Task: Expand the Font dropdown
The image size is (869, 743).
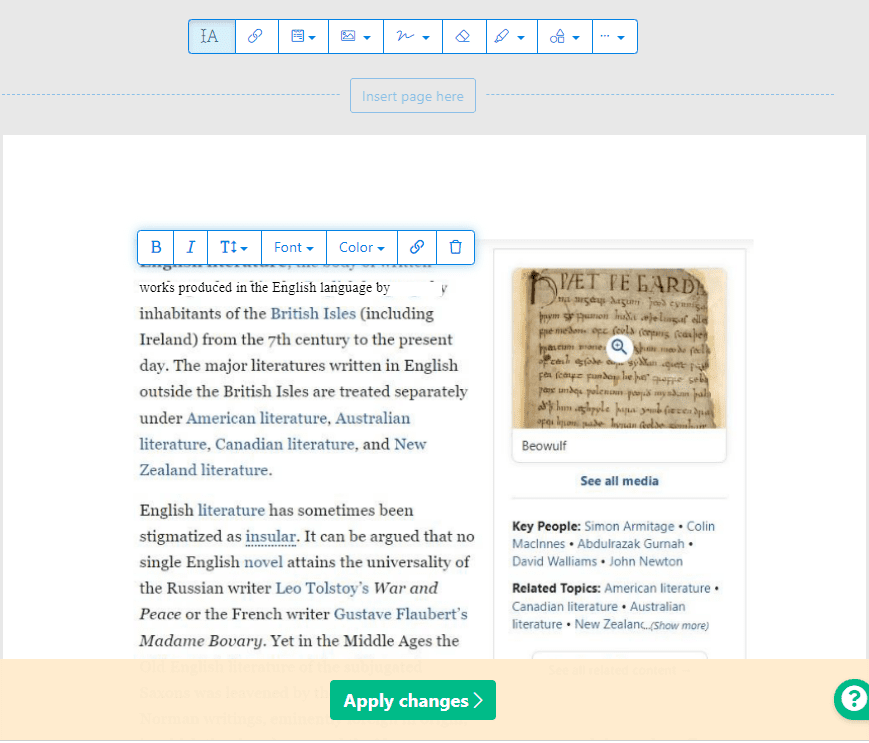Action: pos(293,247)
